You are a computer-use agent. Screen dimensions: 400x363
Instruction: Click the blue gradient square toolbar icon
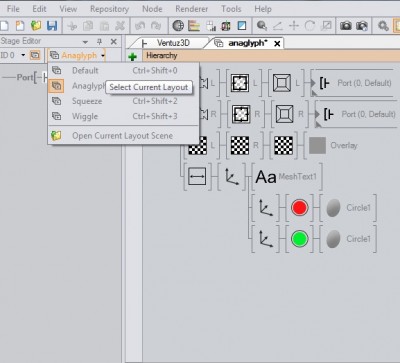point(242,26)
